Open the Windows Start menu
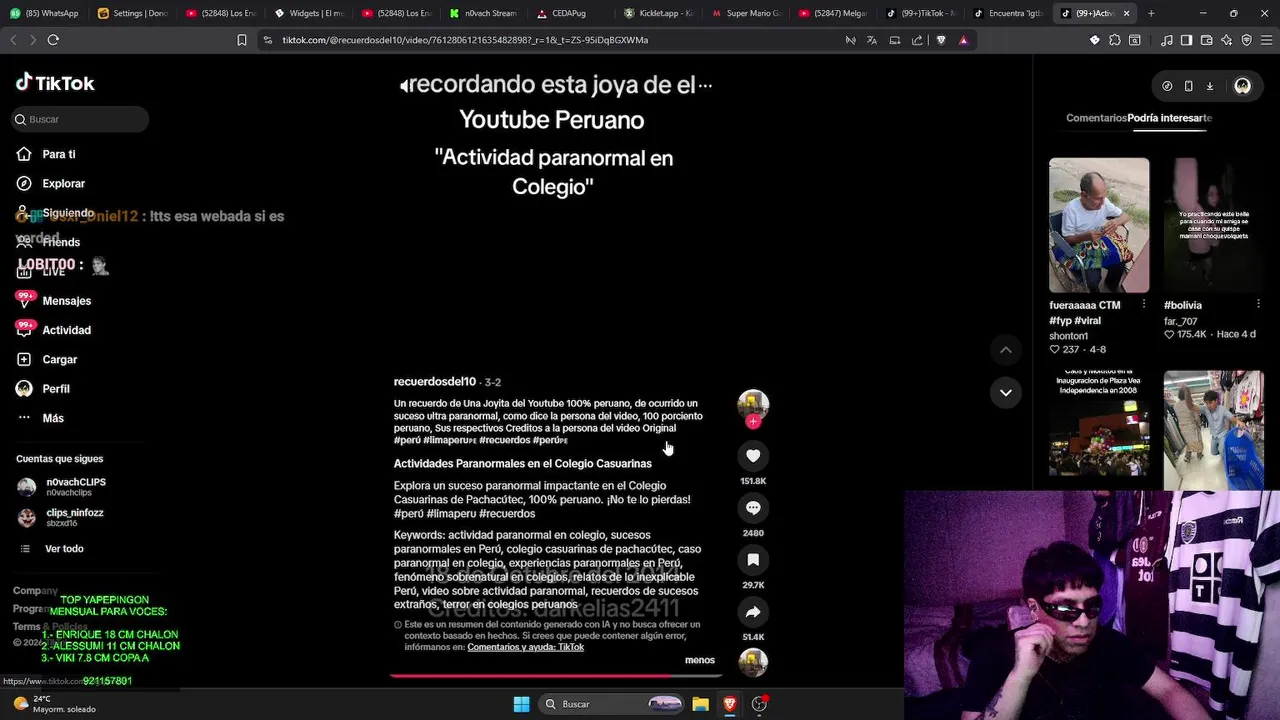 tap(521, 704)
